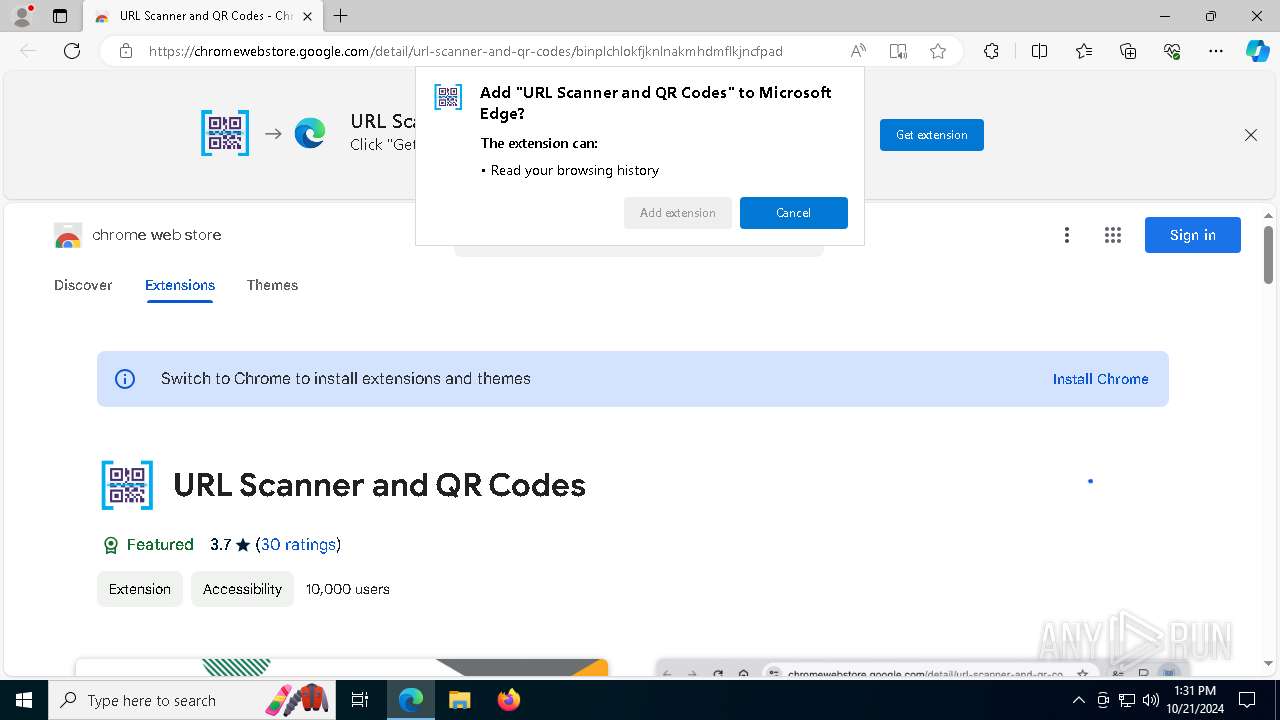Open the Copilot sidebar icon
The width and height of the screenshot is (1280, 720).
[x=1257, y=51]
